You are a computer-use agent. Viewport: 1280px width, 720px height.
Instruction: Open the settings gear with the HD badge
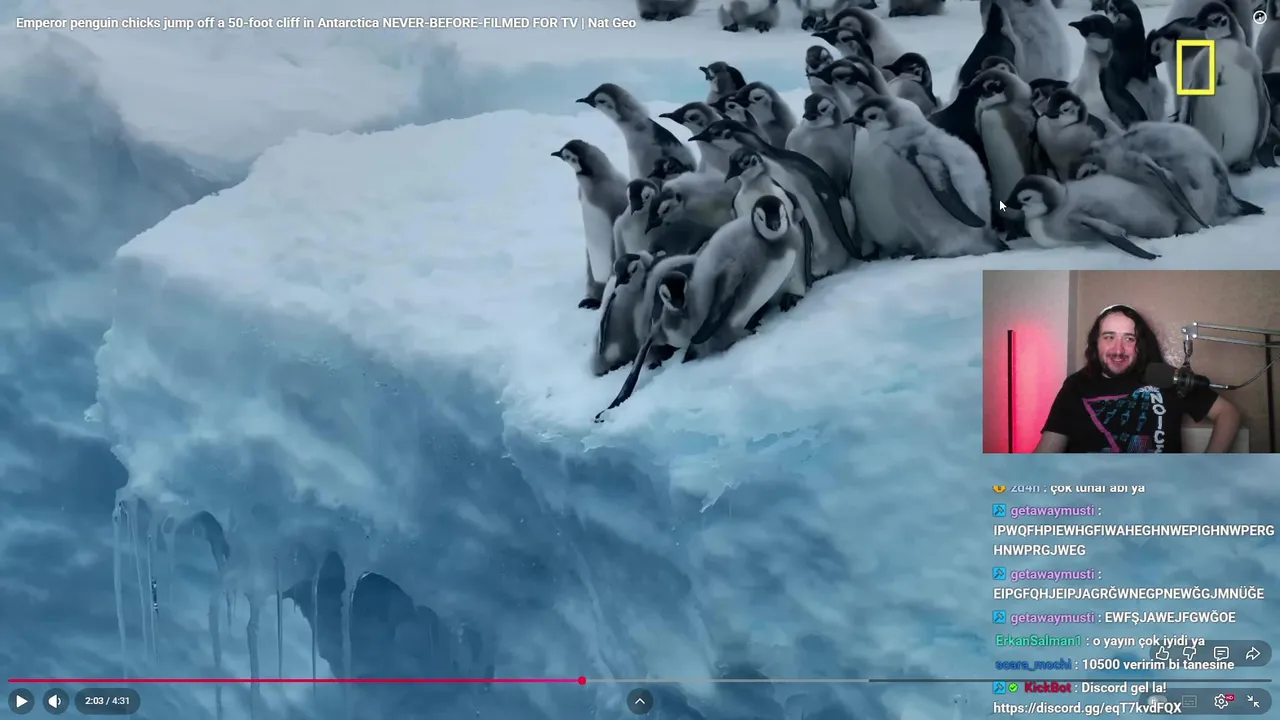point(1222,701)
